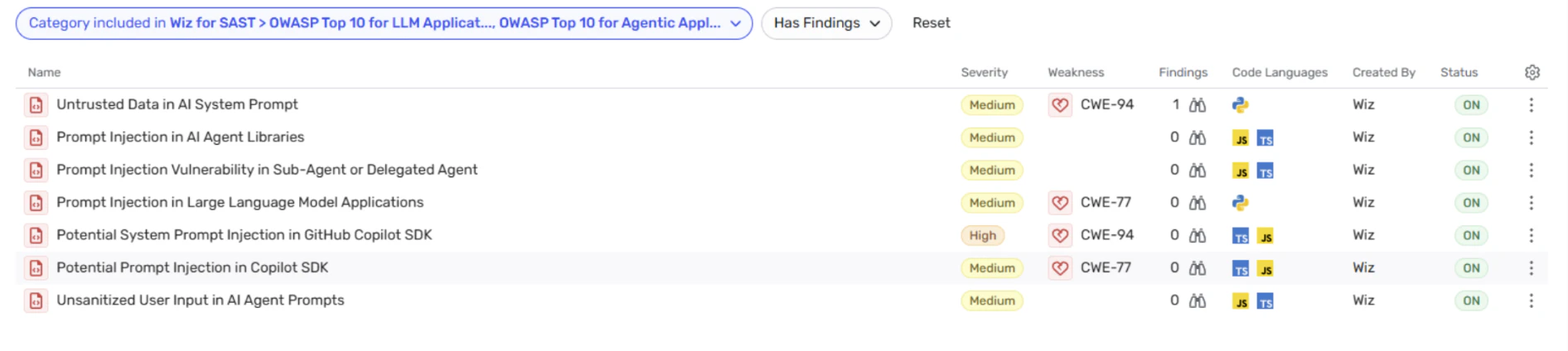Click rule file icon beside Prompt Injection in AI Agent Libraries
This screenshot has height=351, width=1568.
click(36, 137)
